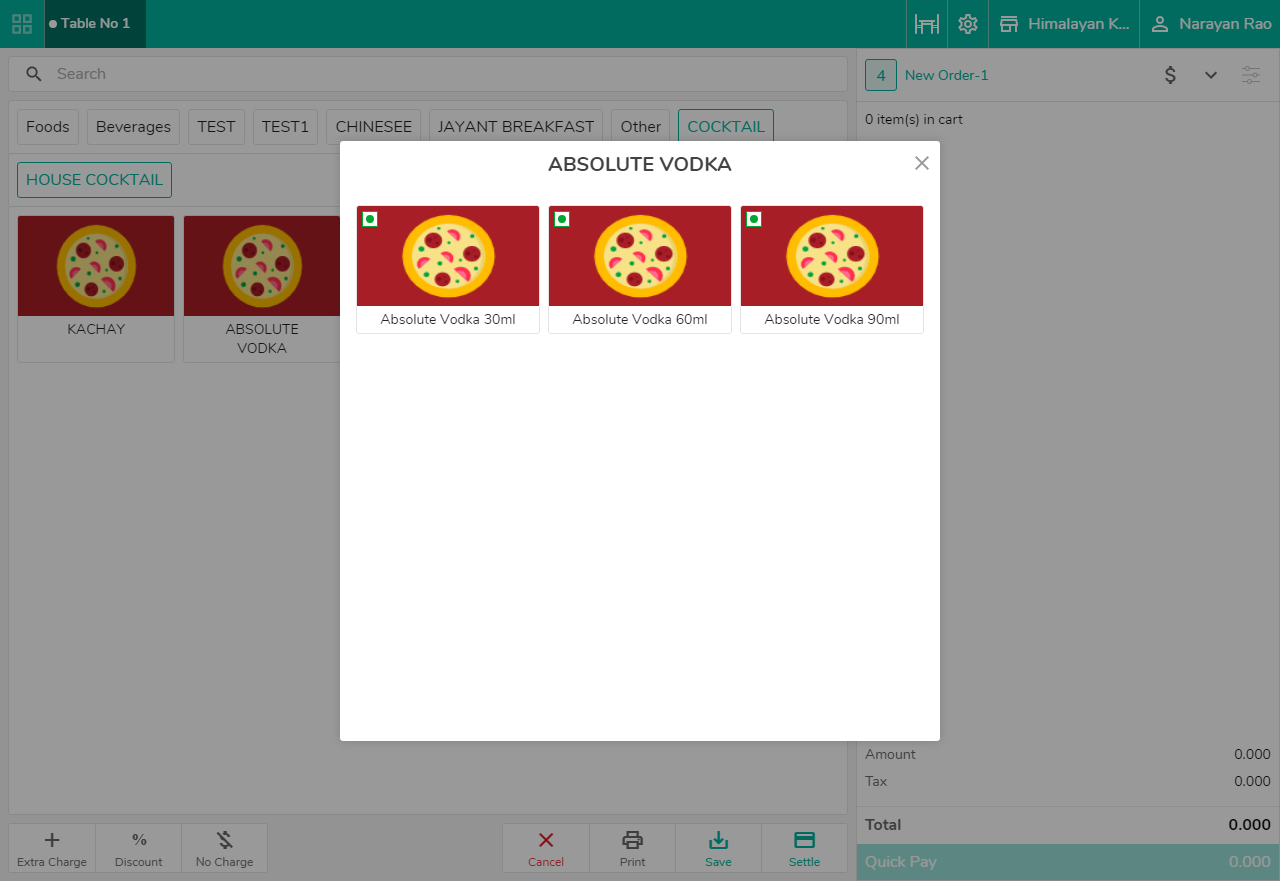Image resolution: width=1280 pixels, height=881 pixels.
Task: Switch to Foods category
Action: [x=48, y=127]
